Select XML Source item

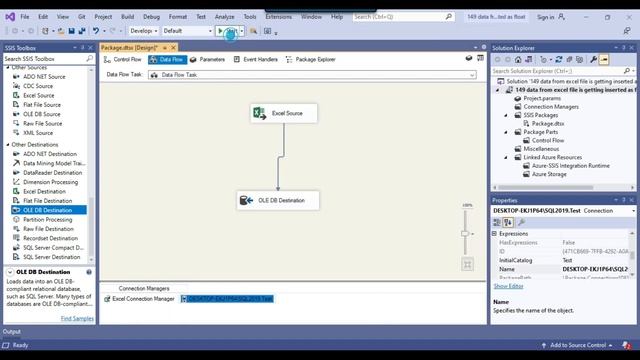coord(38,133)
